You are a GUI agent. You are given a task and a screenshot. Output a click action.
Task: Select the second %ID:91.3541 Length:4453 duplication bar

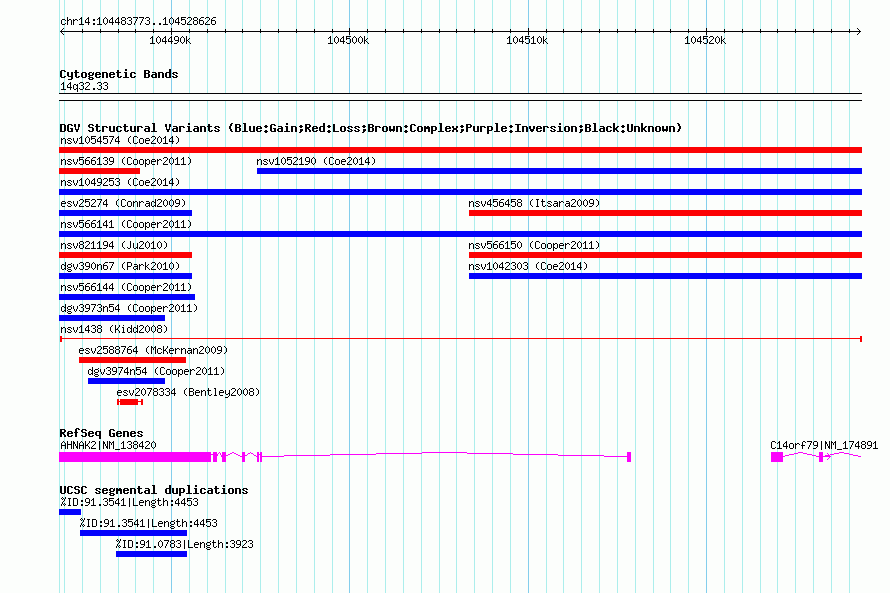[133, 533]
